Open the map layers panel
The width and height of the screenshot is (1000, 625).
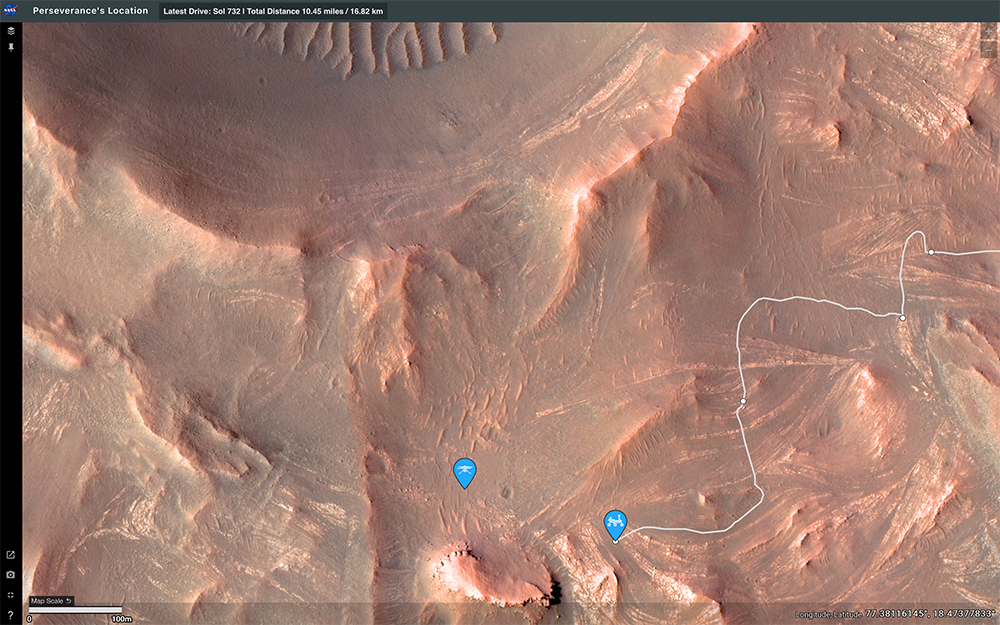click(11, 31)
